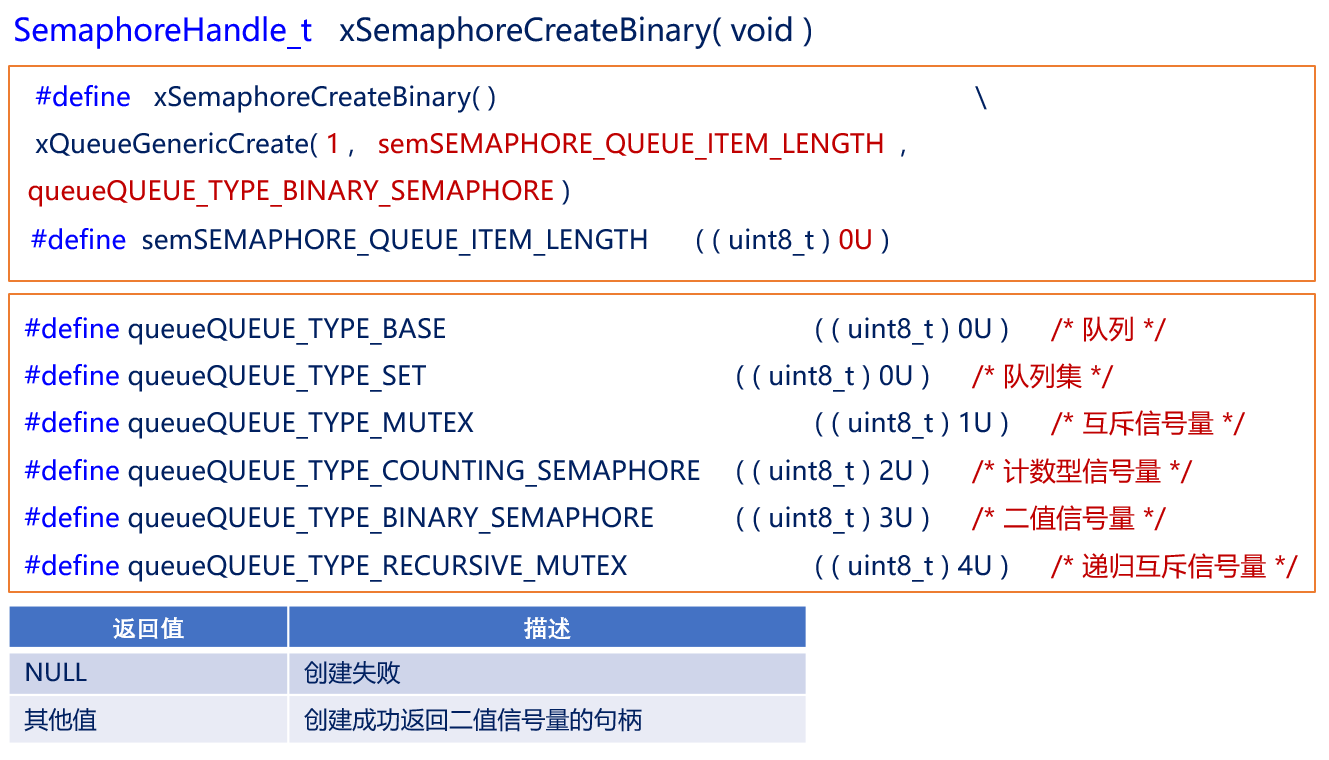Click #define semSEMAPHORE_QUEUE_ITEM_LENGTH definition
Viewport: 1329px width, 760px height.
pos(340,240)
